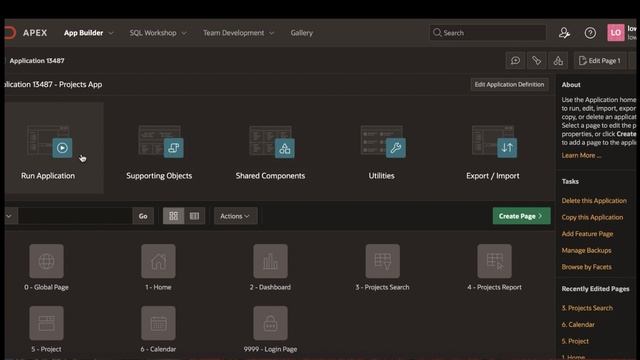Click Edit Application Definition
The height and width of the screenshot is (360, 640).
tap(509, 84)
